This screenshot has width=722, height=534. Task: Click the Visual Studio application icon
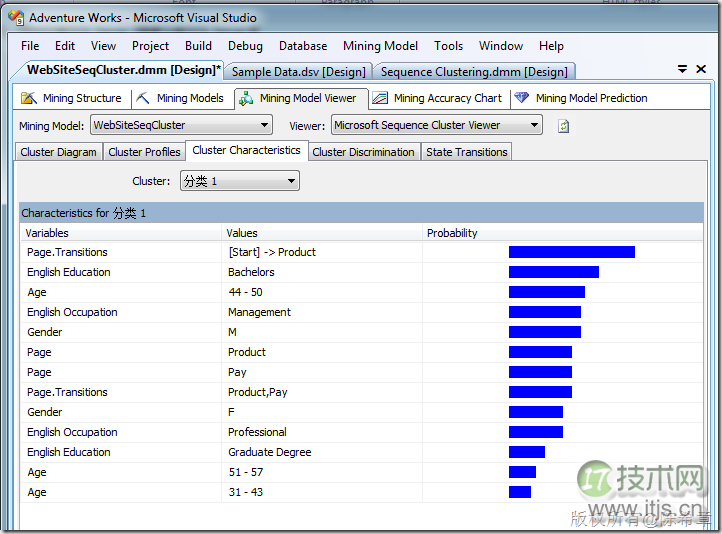click(15, 17)
